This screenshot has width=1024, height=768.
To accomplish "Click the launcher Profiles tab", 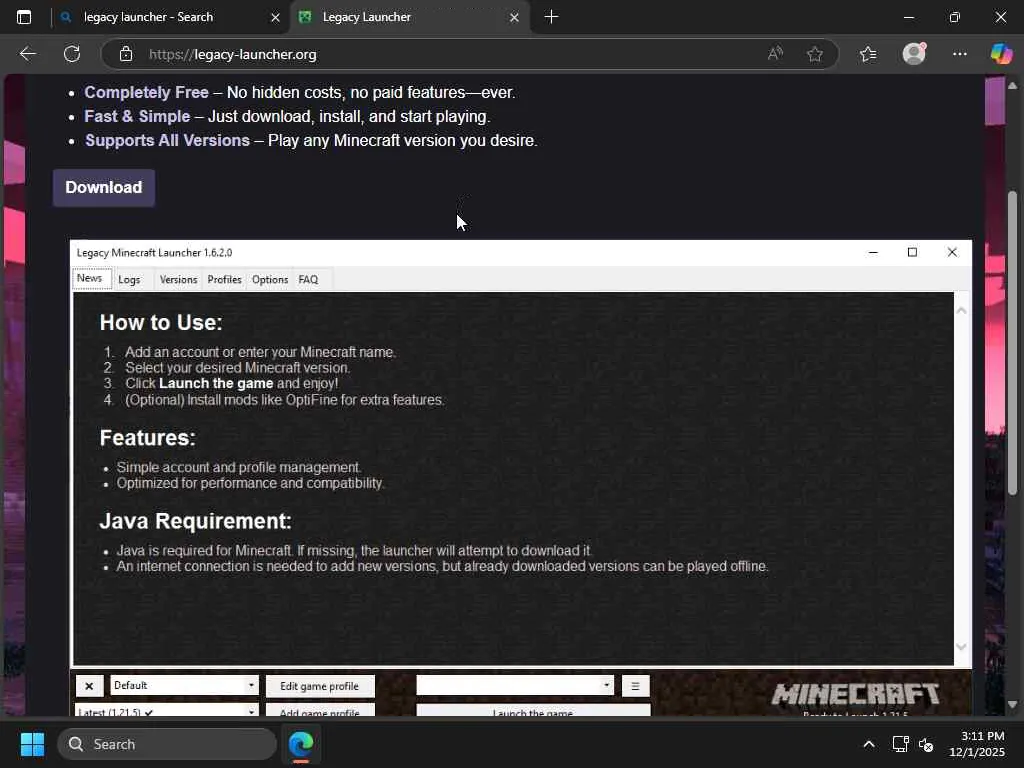I will click(x=225, y=280).
